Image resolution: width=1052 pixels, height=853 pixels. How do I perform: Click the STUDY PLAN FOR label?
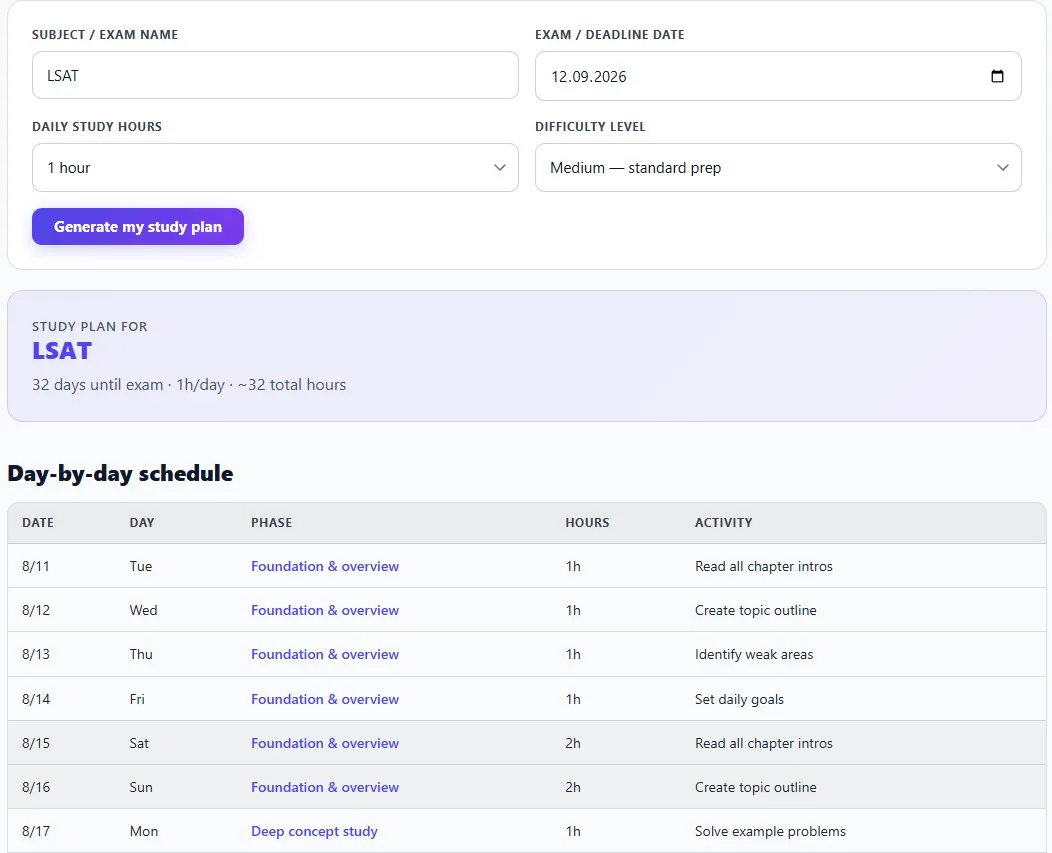[90, 326]
